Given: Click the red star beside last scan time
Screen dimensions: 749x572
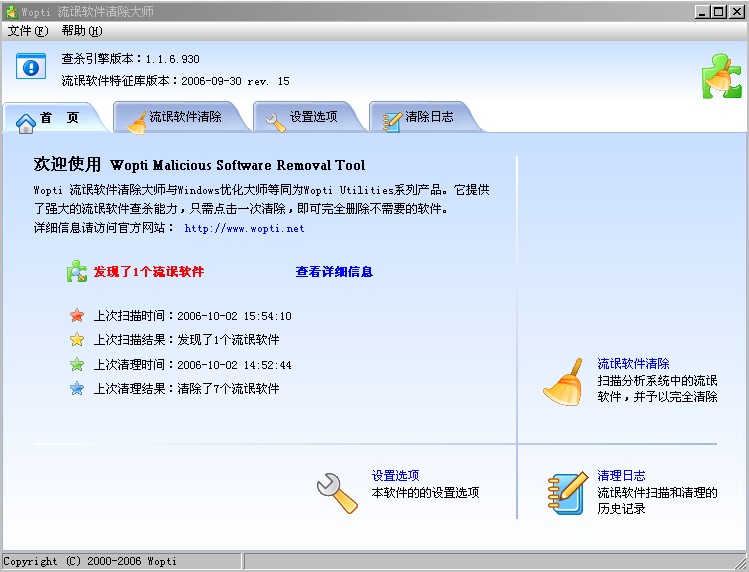Looking at the screenshot, I should pyautogui.click(x=77, y=316).
